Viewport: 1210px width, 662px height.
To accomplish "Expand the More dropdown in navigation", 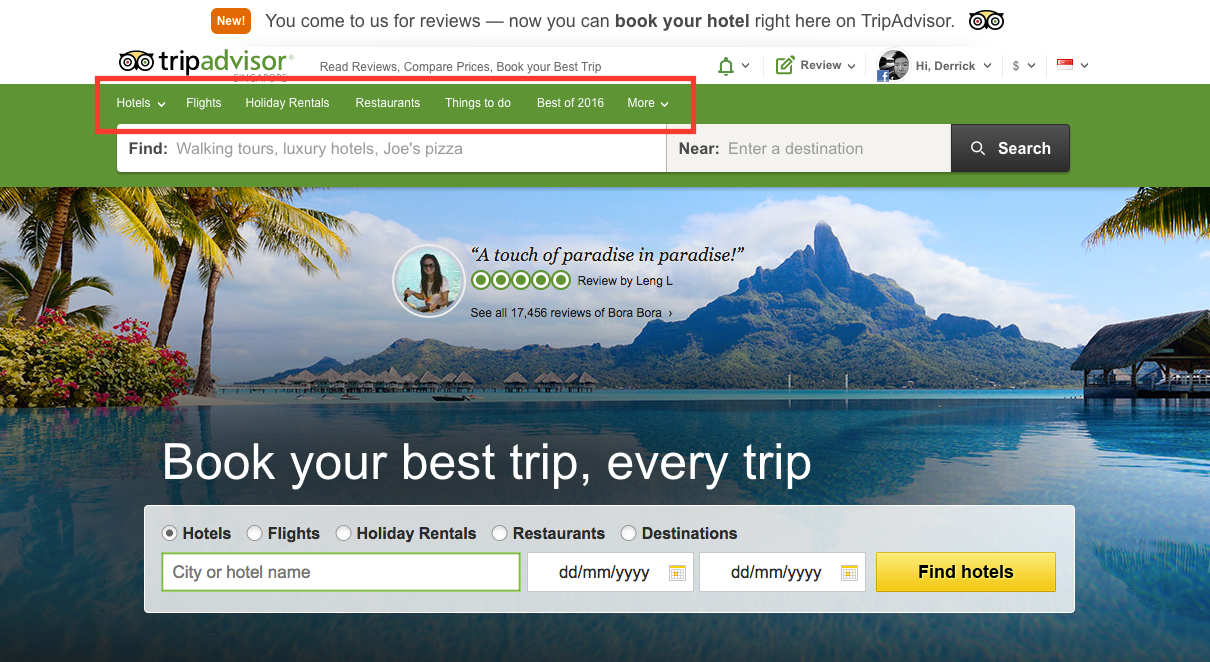I will point(648,103).
